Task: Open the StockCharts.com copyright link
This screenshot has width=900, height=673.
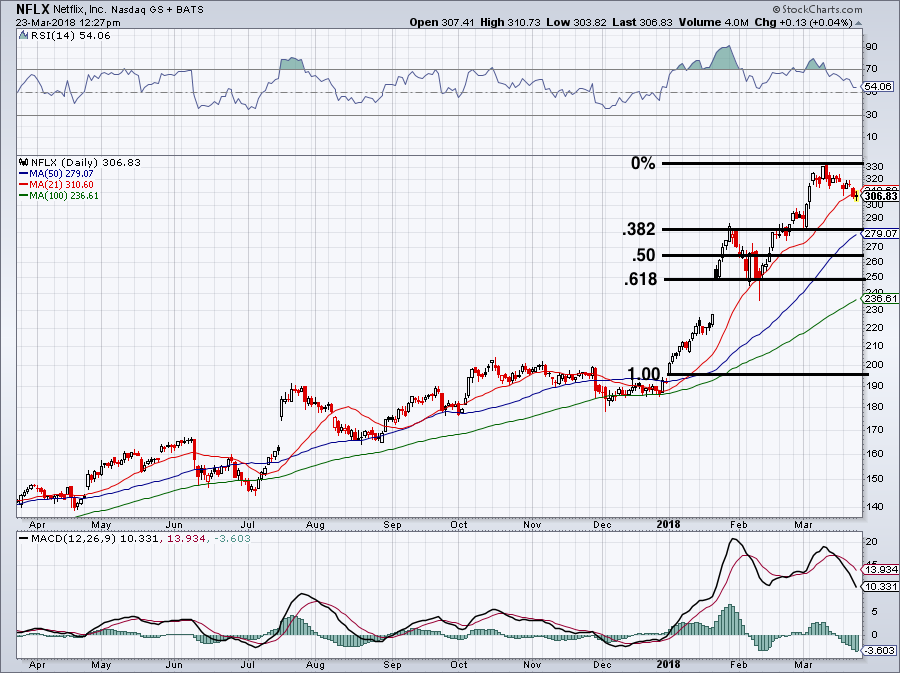Action: click(817, 9)
